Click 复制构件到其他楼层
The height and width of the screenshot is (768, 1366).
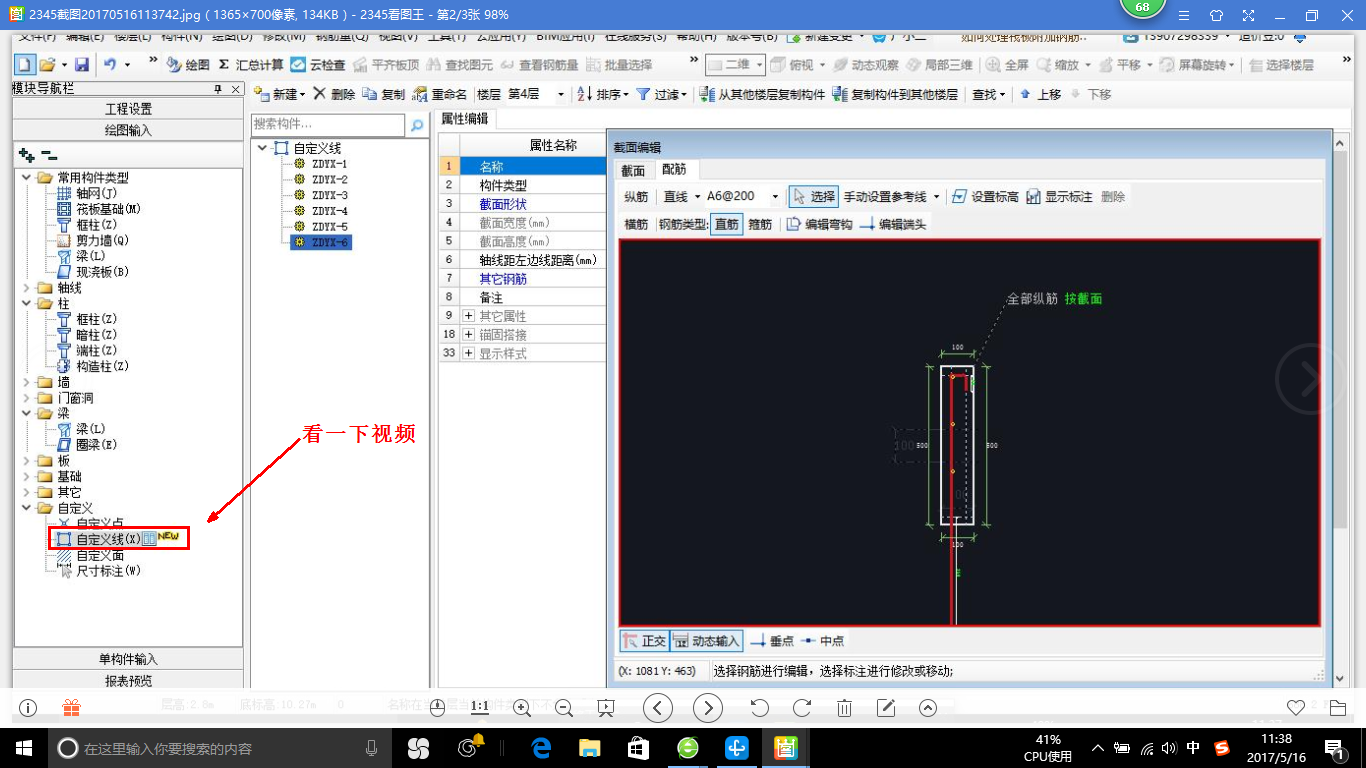click(x=894, y=94)
